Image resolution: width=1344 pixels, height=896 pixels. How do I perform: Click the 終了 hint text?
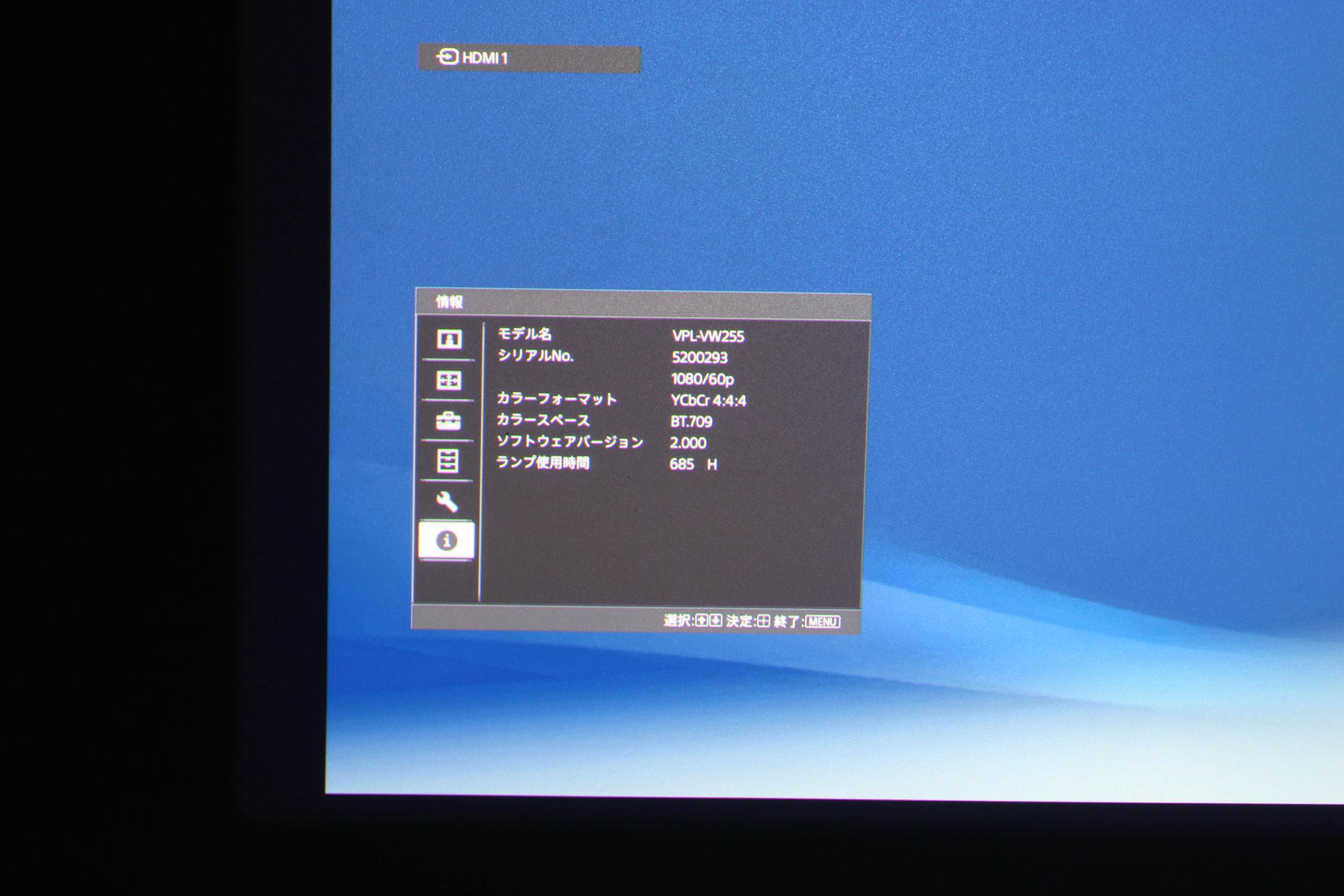788,621
